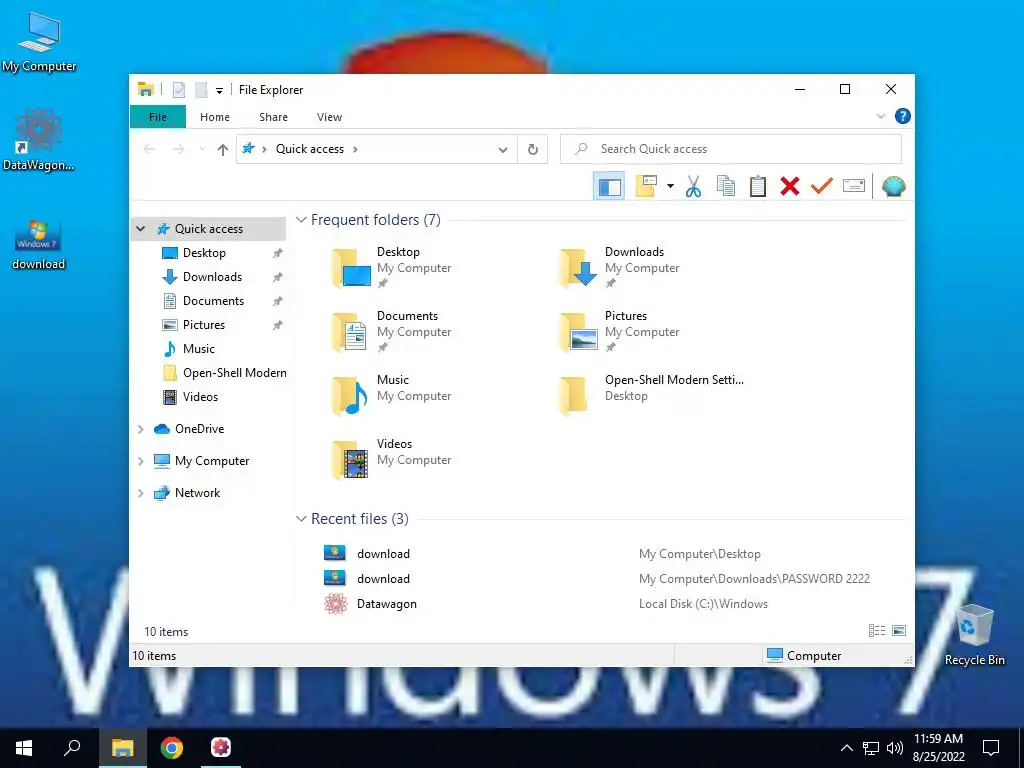The height and width of the screenshot is (768, 1024).
Task: Select the My Computer desktop icon
Action: [x=39, y=42]
